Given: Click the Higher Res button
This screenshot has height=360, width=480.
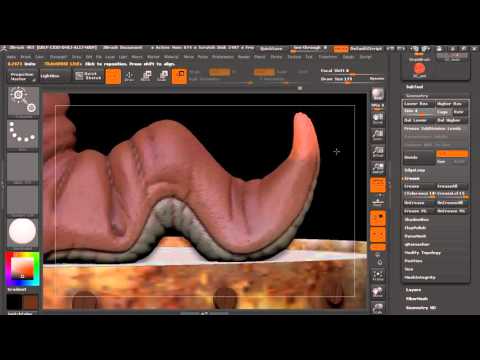Looking at the screenshot, I should (452, 104).
